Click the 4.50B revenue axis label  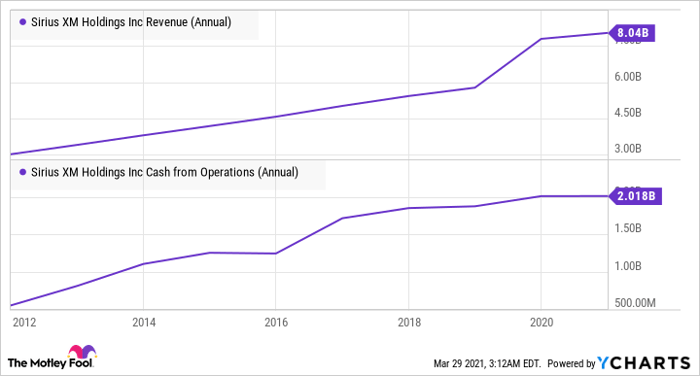pyautogui.click(x=628, y=113)
